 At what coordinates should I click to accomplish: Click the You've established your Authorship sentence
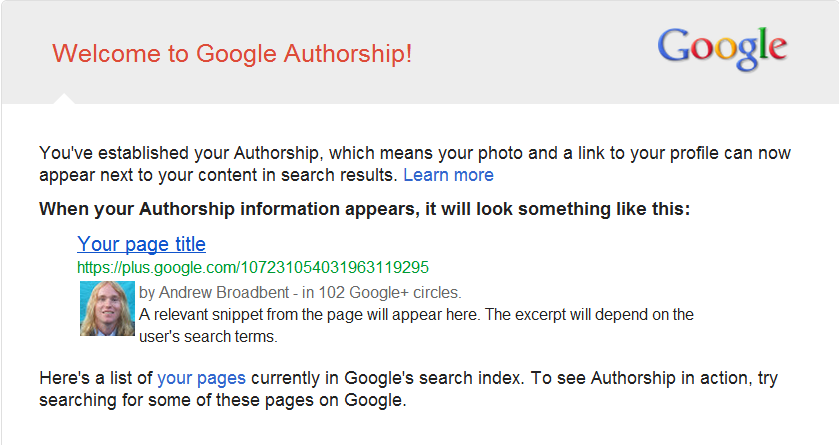click(415, 153)
